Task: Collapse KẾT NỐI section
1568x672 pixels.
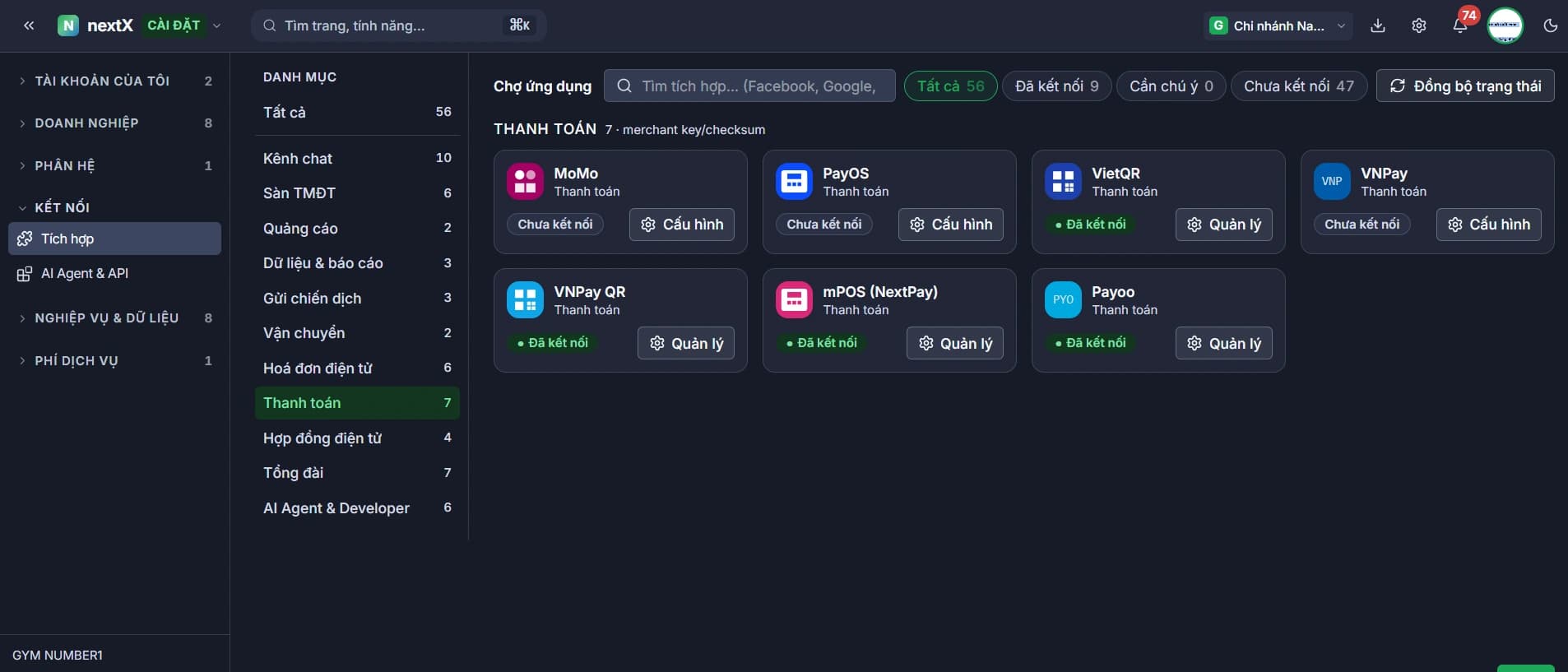Action: 114,207
